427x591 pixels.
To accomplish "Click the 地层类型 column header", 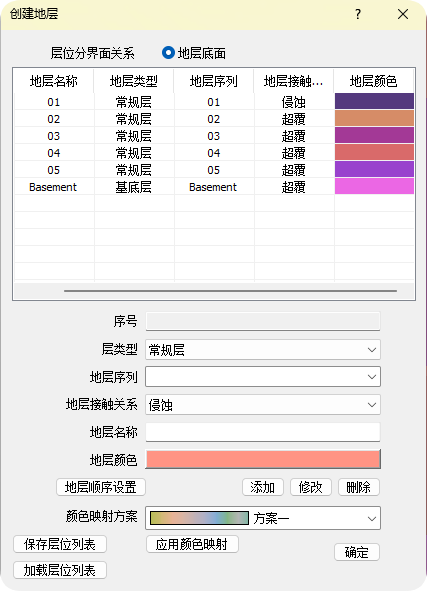I will pyautogui.click(x=134, y=81).
